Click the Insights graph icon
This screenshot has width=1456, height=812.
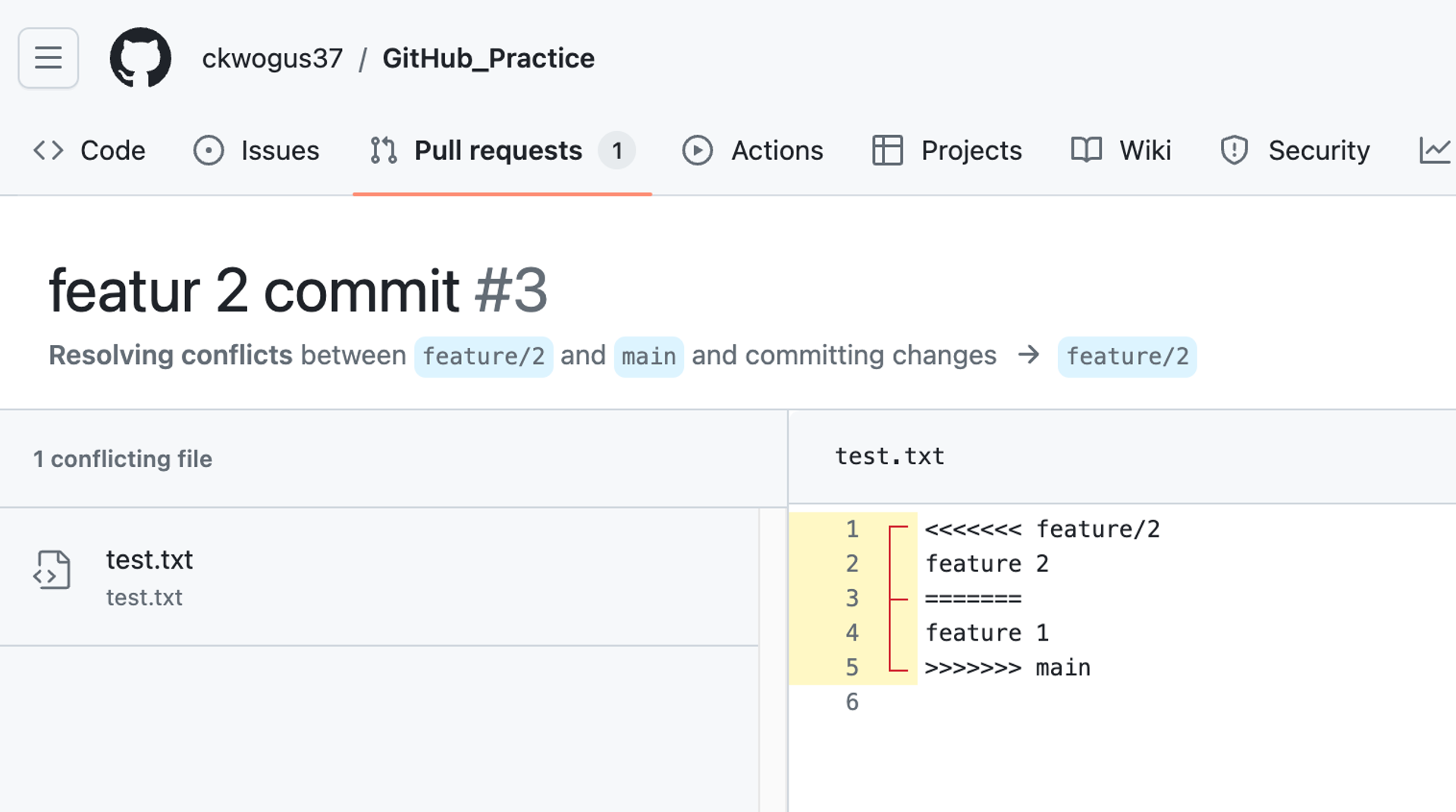(x=1437, y=150)
